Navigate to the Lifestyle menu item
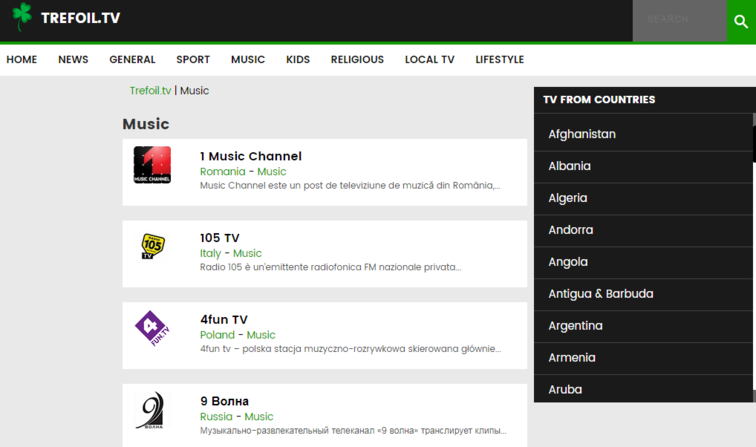This screenshot has height=447, width=756. 499,60
